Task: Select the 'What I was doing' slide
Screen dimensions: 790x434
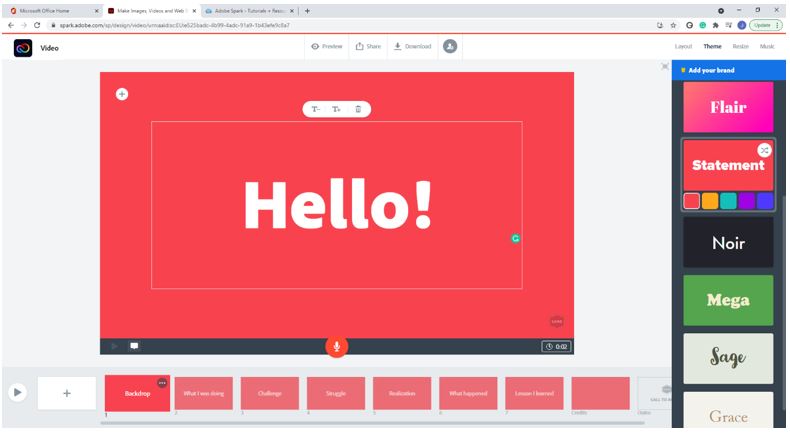Action: [204, 393]
